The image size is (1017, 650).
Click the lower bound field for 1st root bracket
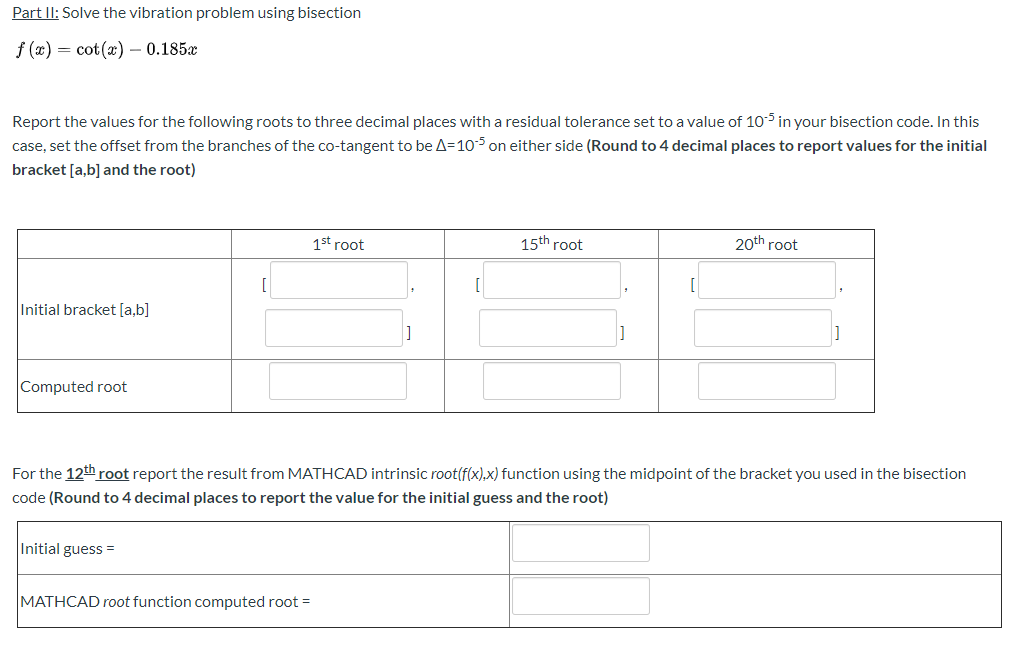pos(337,280)
